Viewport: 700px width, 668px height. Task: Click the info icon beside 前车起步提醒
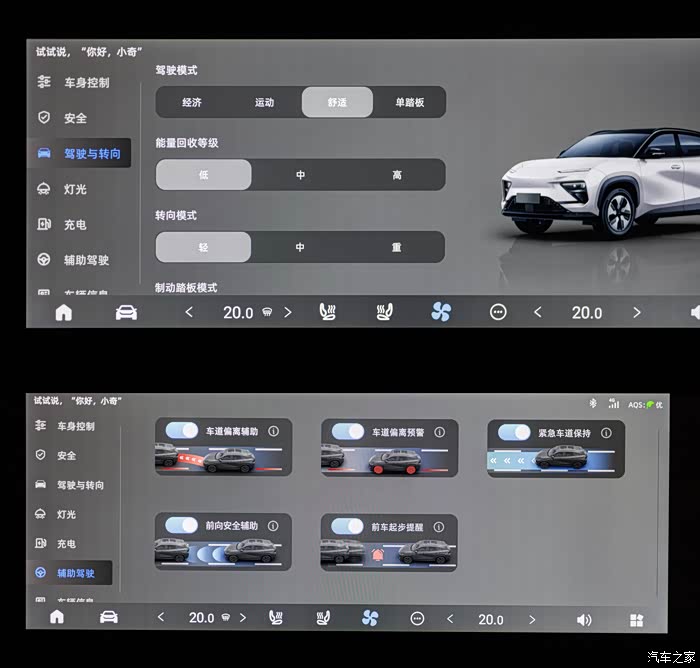441,526
